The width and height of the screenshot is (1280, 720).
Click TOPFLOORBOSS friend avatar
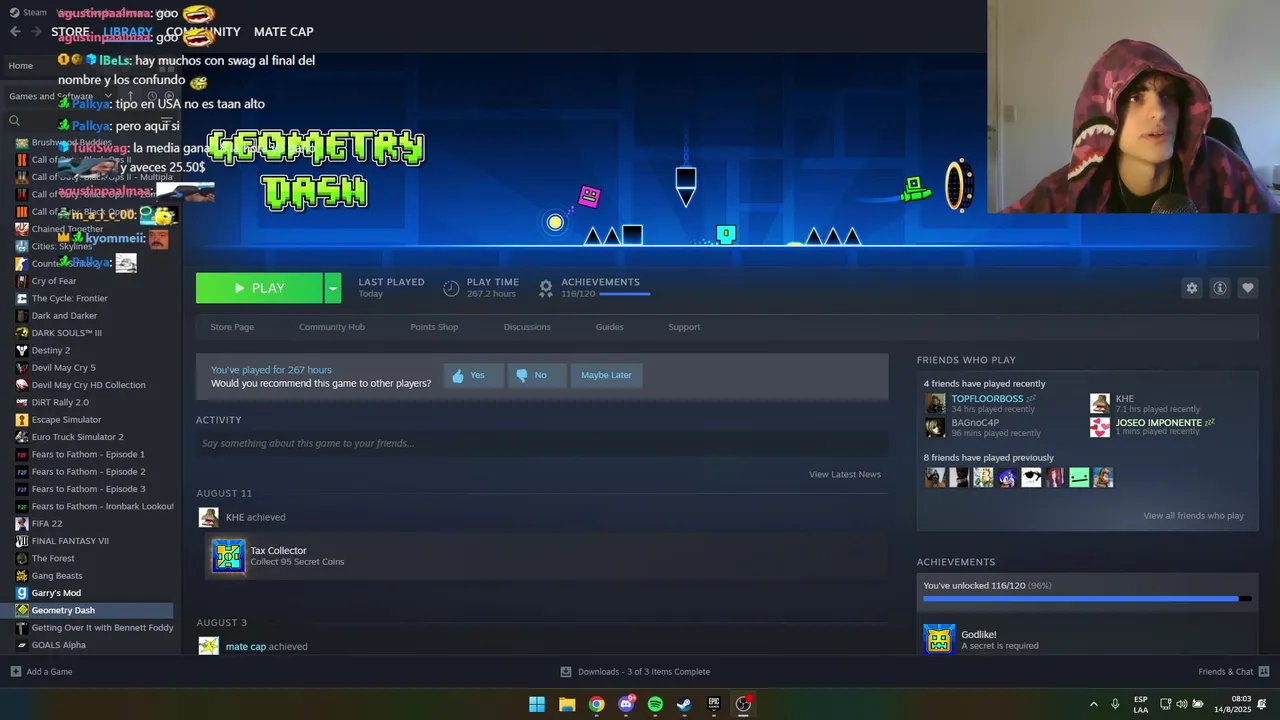935,403
